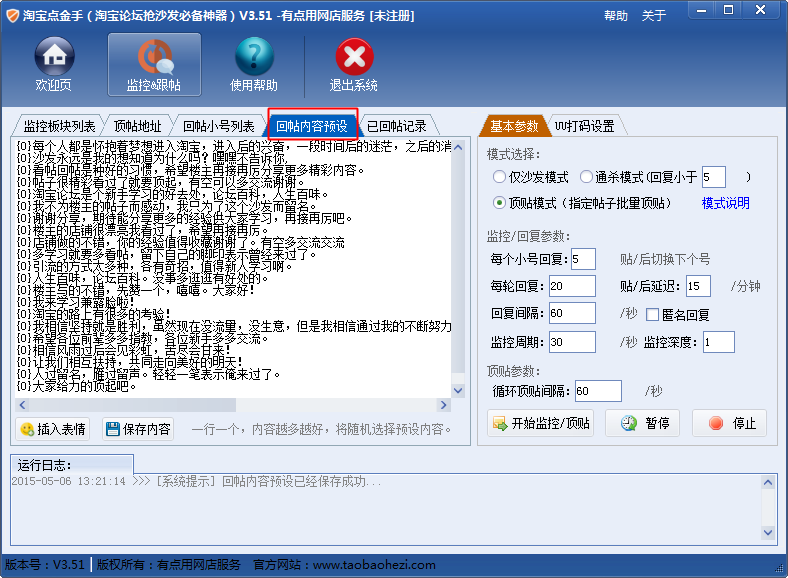Select the 回帖内容预设 tab
788x578 pixels.
click(312, 126)
